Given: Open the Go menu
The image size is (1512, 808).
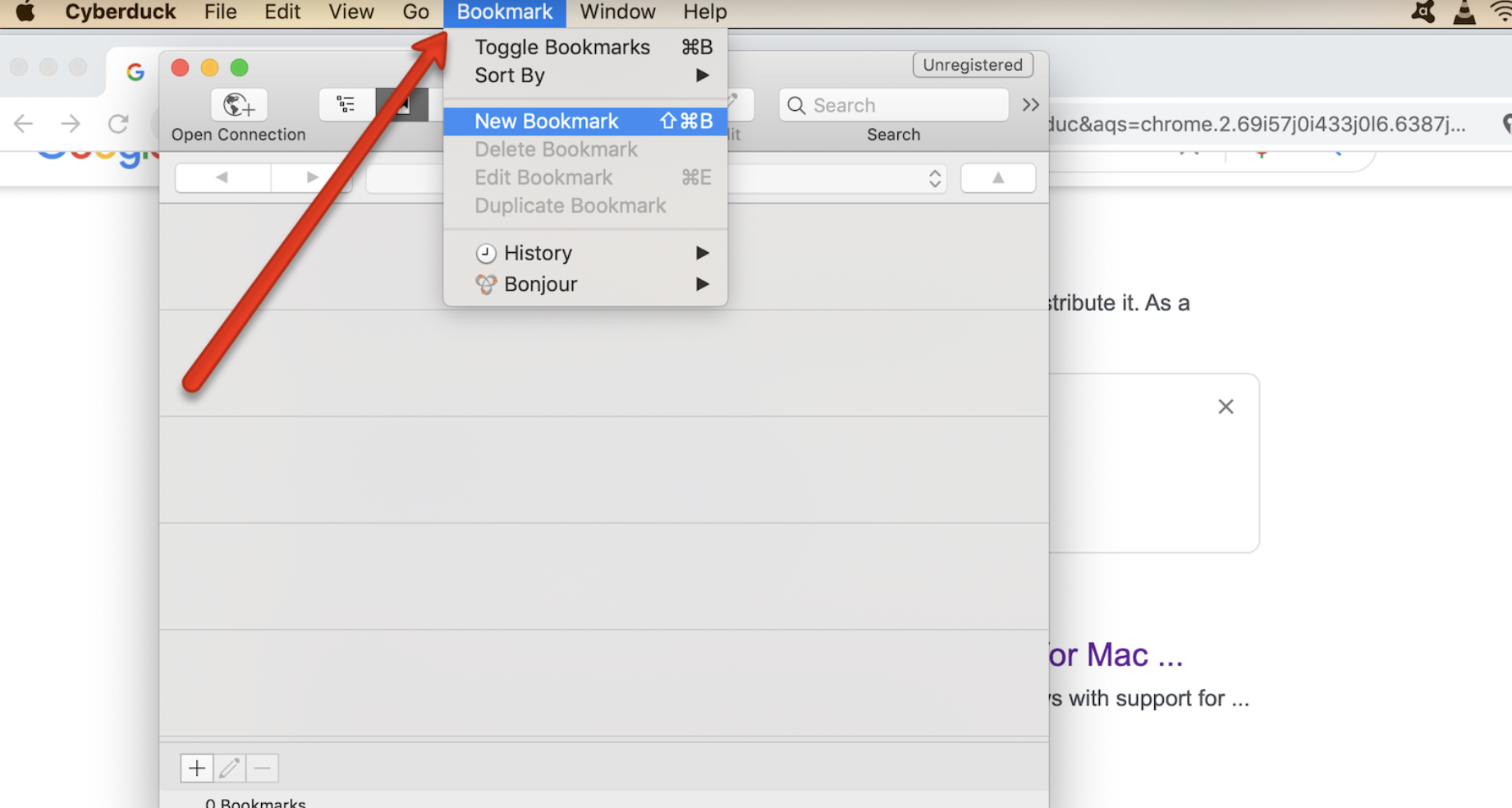Looking at the screenshot, I should tap(416, 12).
